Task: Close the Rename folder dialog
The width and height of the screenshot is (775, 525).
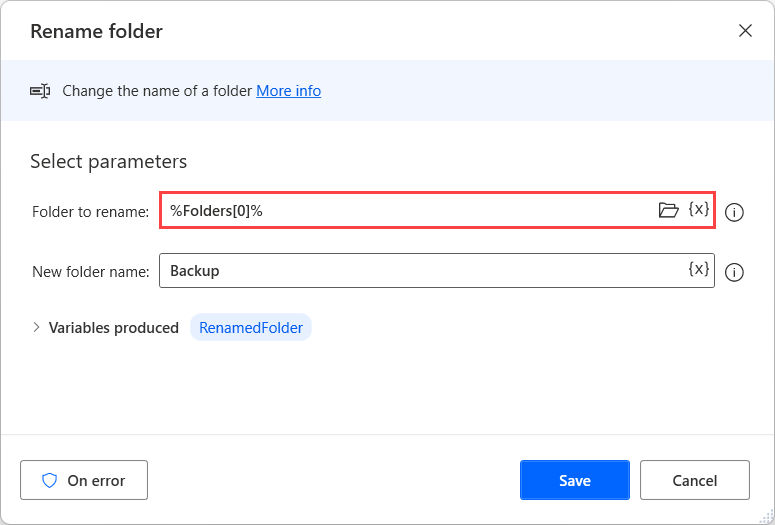Action: [x=745, y=31]
